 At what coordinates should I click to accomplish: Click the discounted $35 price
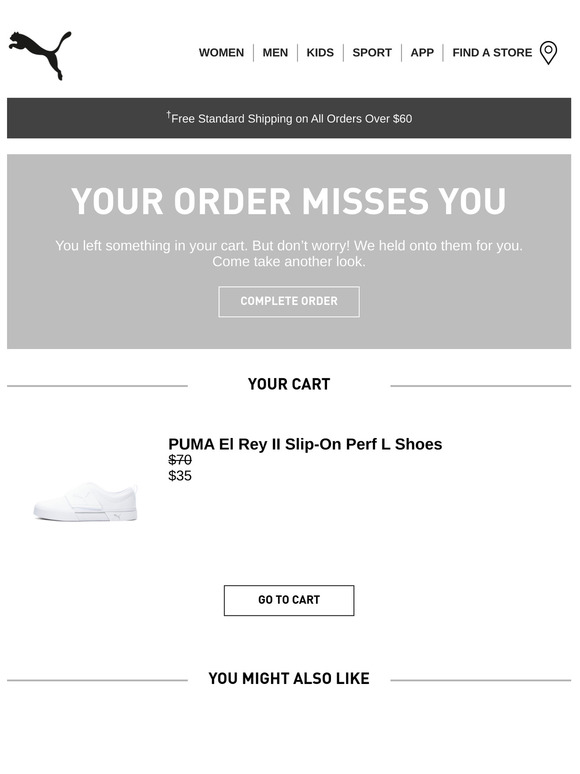(x=180, y=476)
